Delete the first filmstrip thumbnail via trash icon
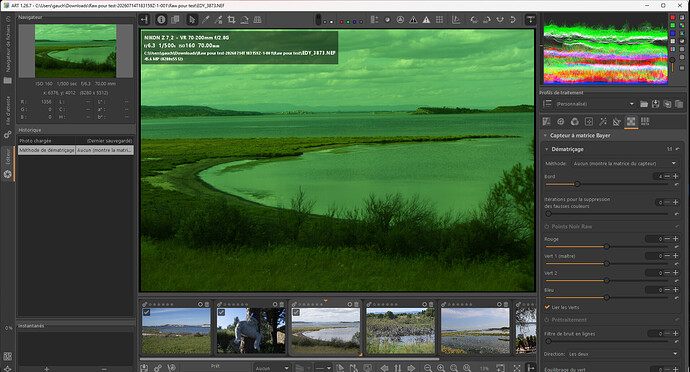 click(x=207, y=304)
